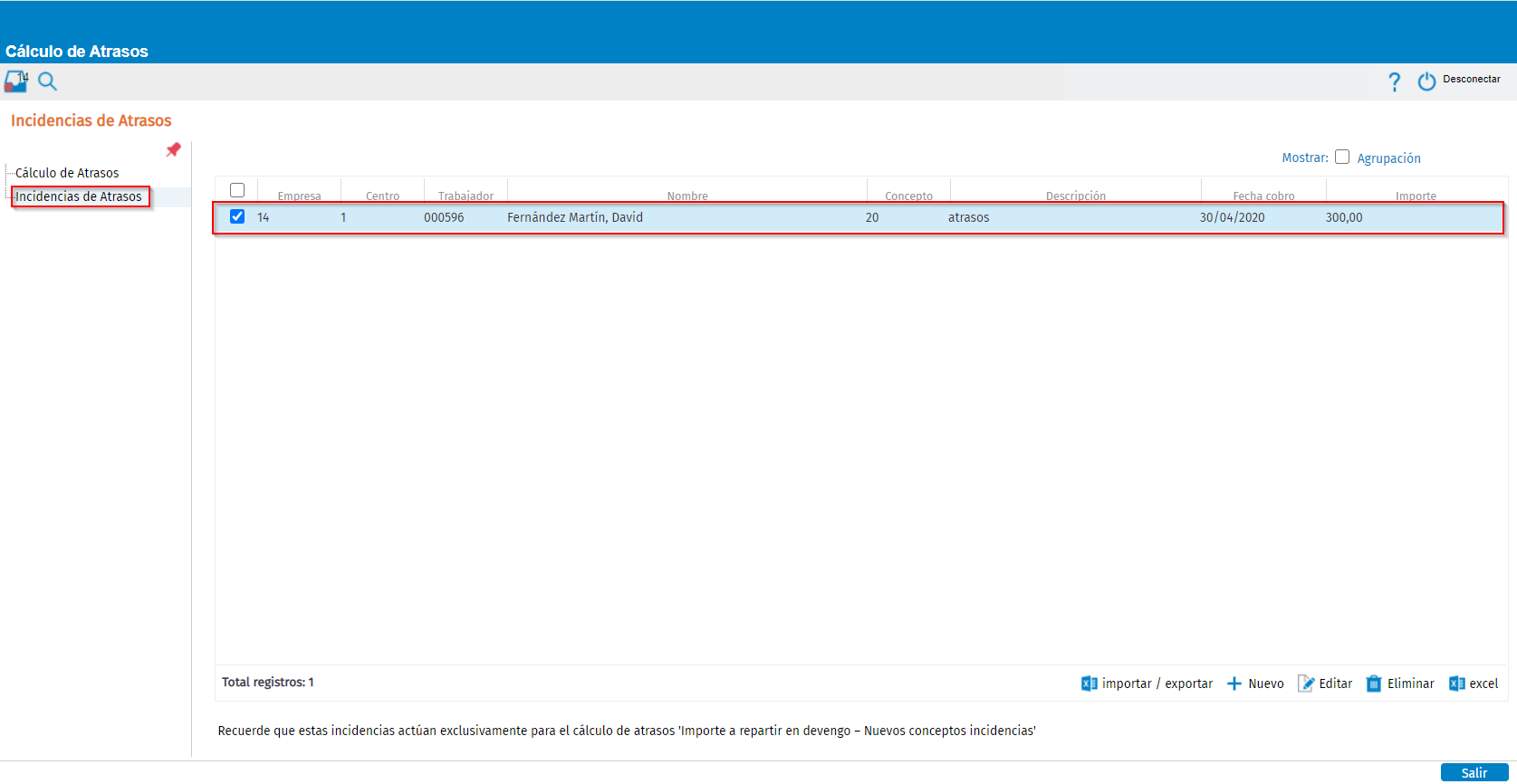The height and width of the screenshot is (784, 1517).
Task: Toggle the Agrupación checkbox
Action: [1342, 157]
